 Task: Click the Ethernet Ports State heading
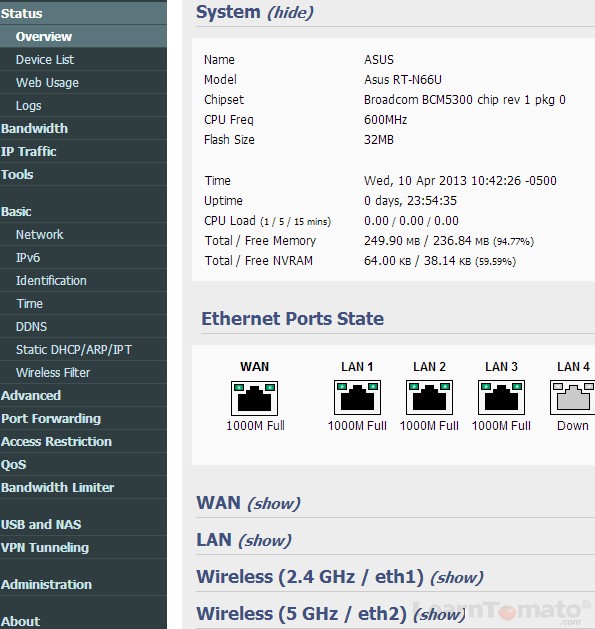point(292,319)
